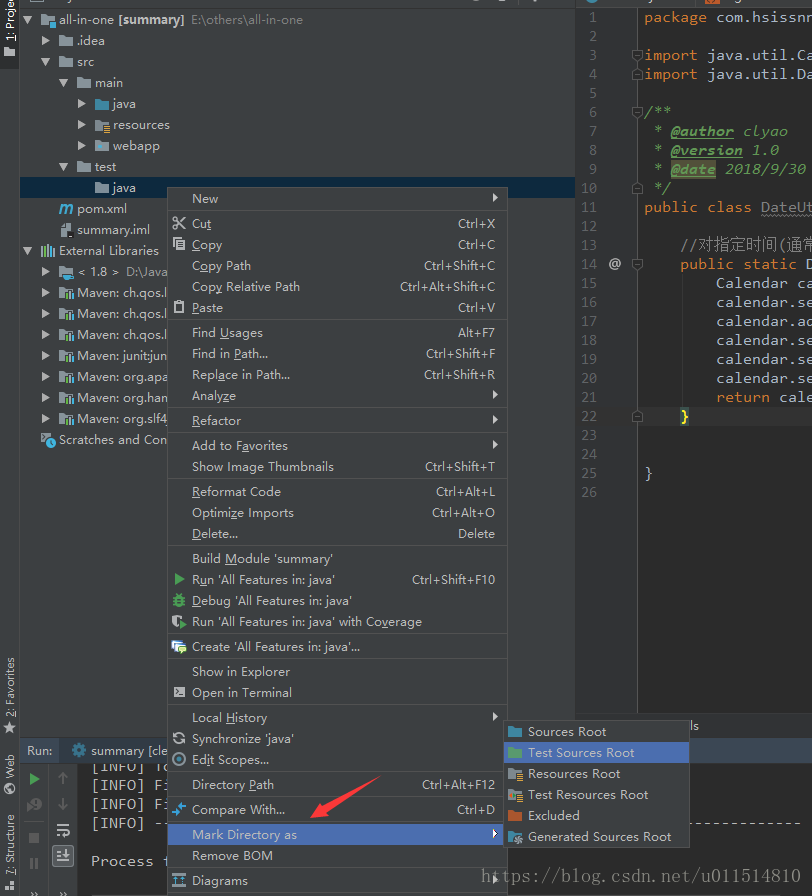Click the External Libraries icon
The image size is (812, 896).
(x=48, y=251)
